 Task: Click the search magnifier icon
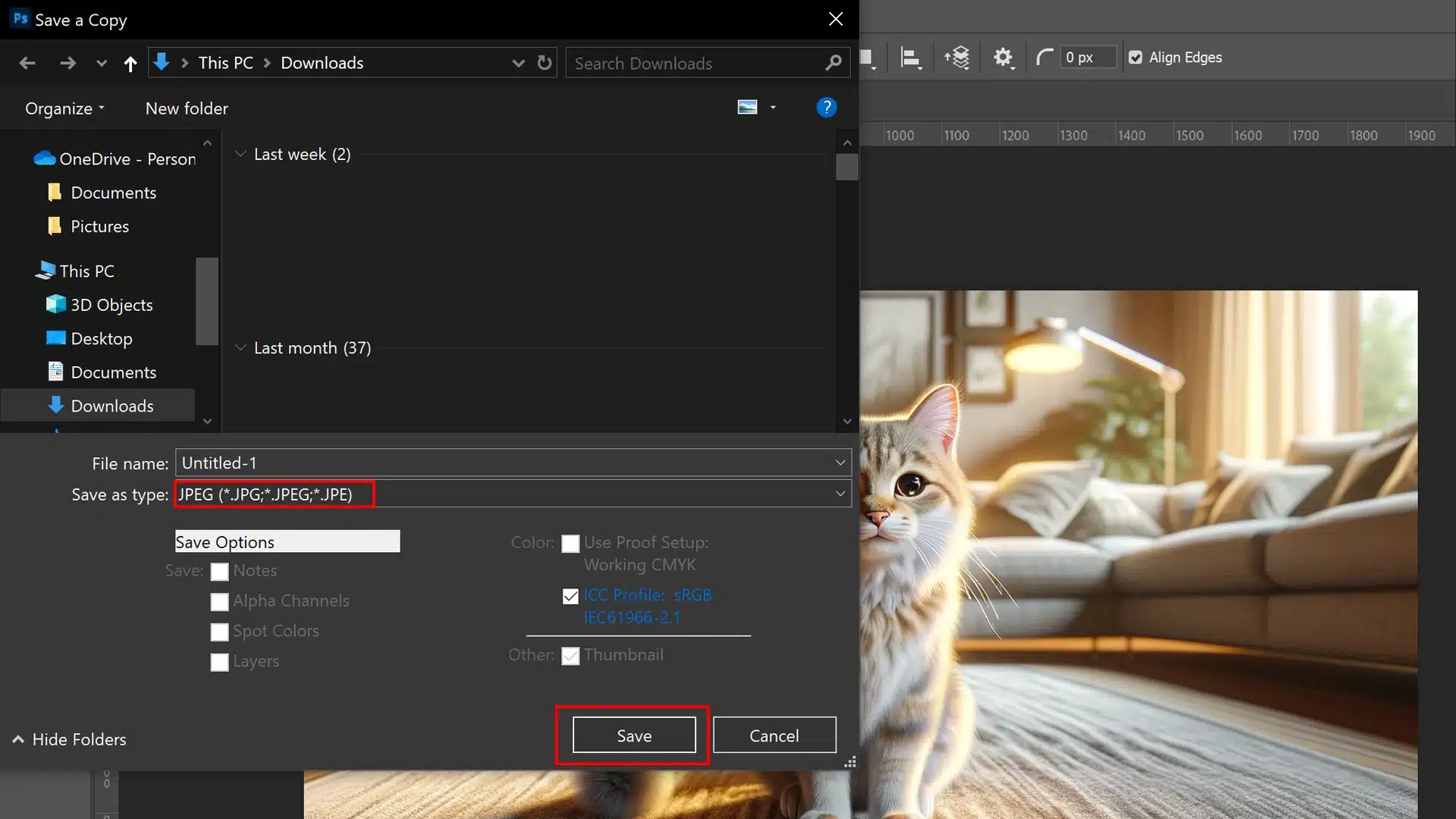[x=833, y=63]
